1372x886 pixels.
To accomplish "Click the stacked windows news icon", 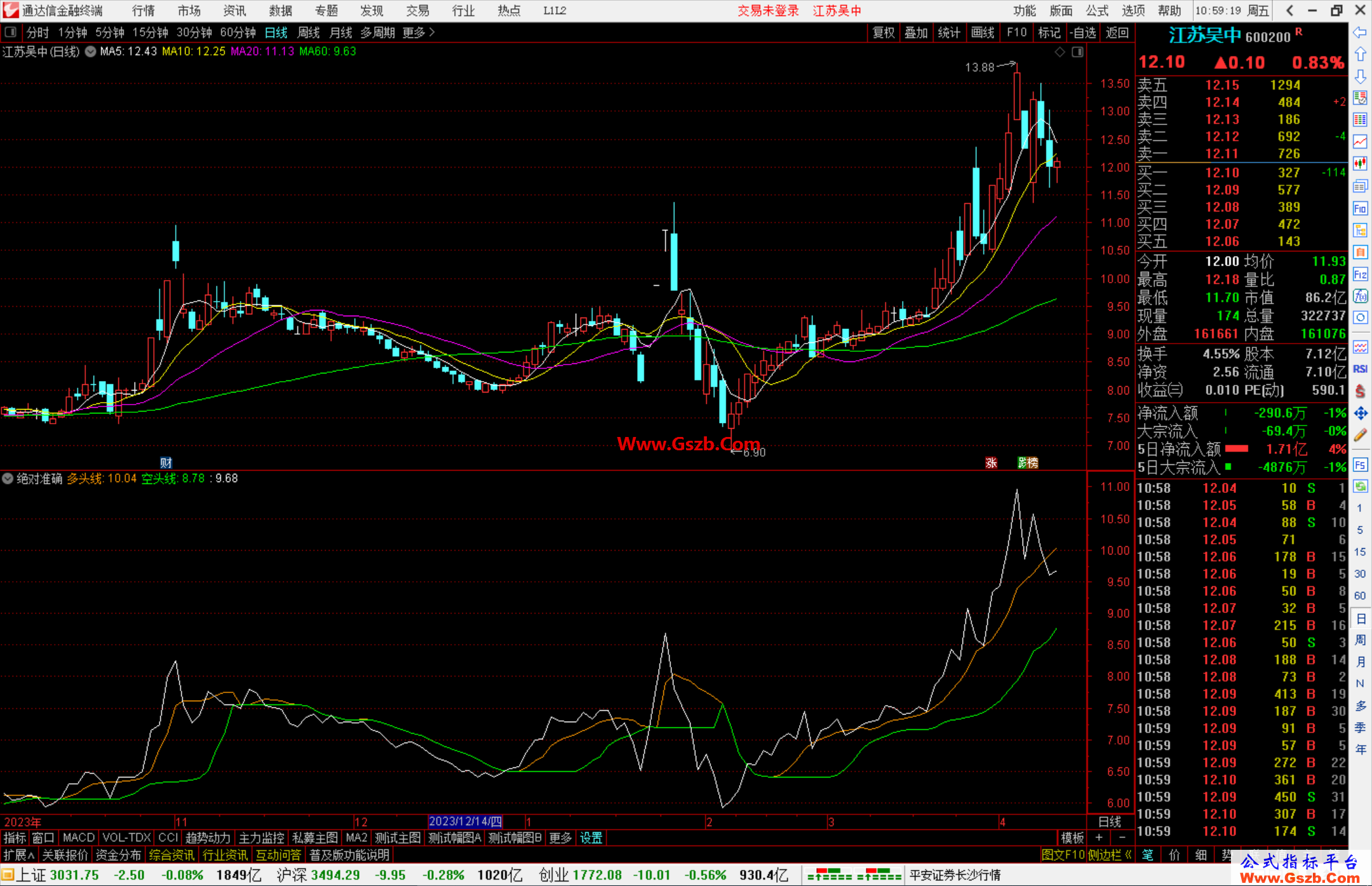I will 1360,186.
